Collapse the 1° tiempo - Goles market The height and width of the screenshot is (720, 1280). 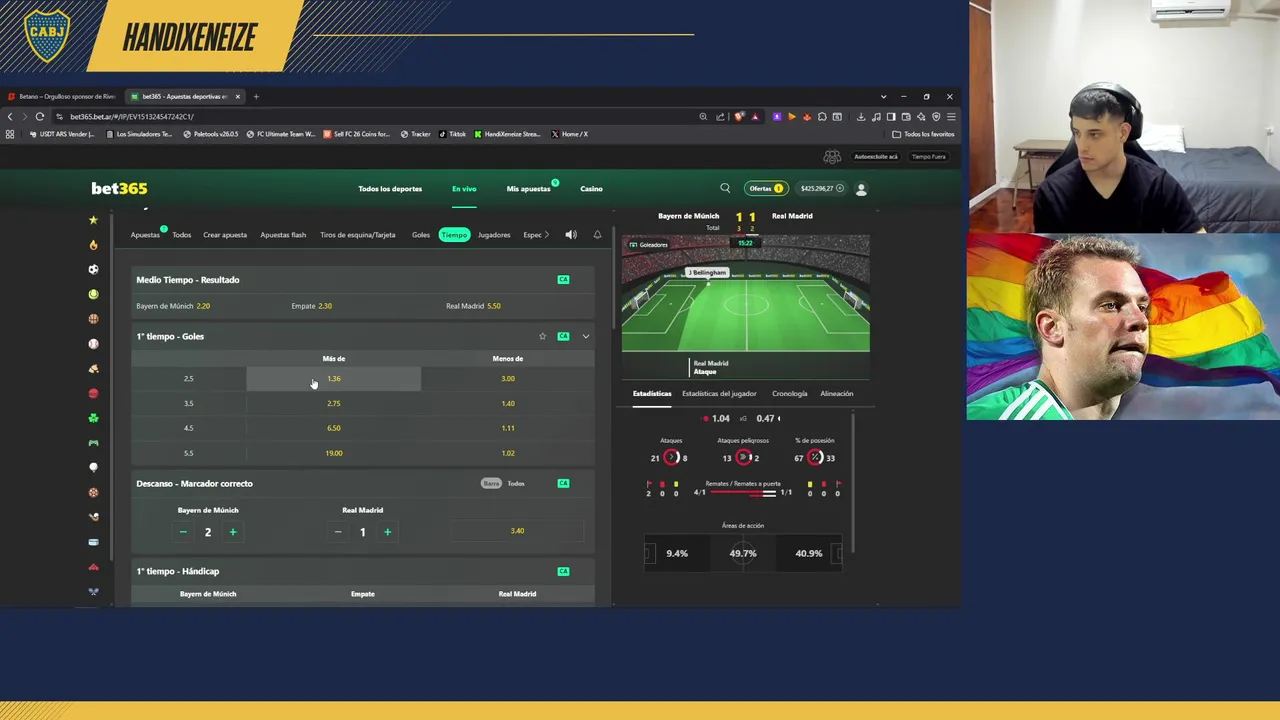[586, 336]
